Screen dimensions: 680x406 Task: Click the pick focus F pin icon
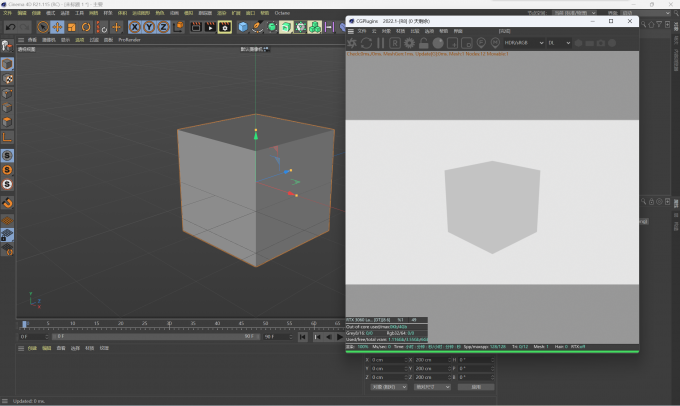click(481, 43)
